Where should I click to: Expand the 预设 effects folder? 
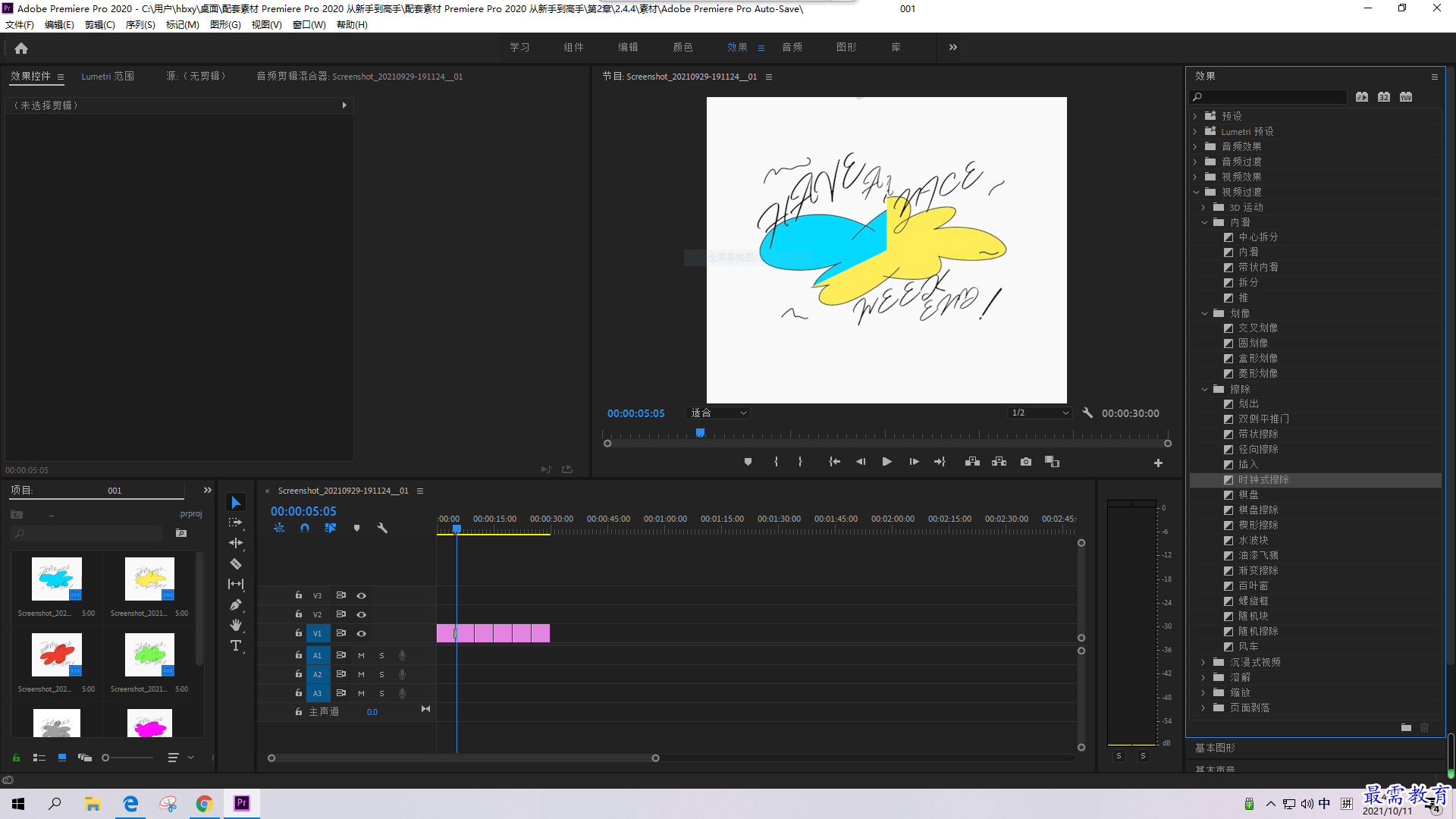(x=1195, y=116)
